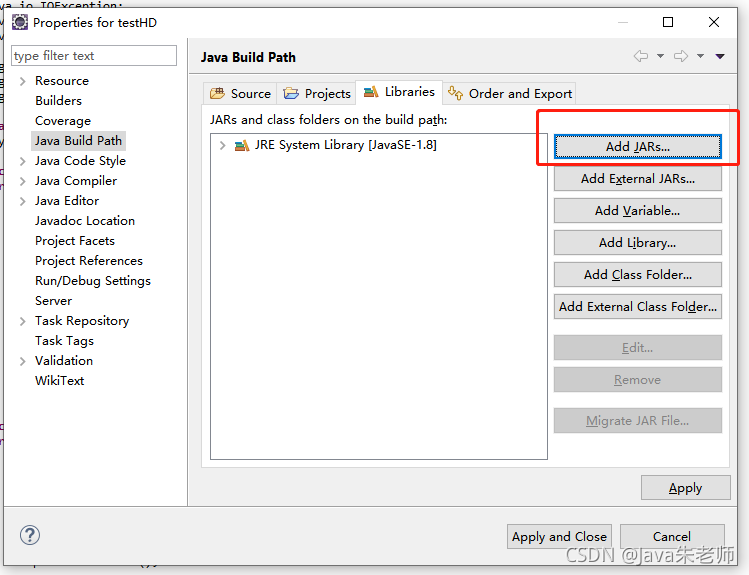749x575 pixels.
Task: Close the Properties for testHD window
Action: tap(714, 22)
